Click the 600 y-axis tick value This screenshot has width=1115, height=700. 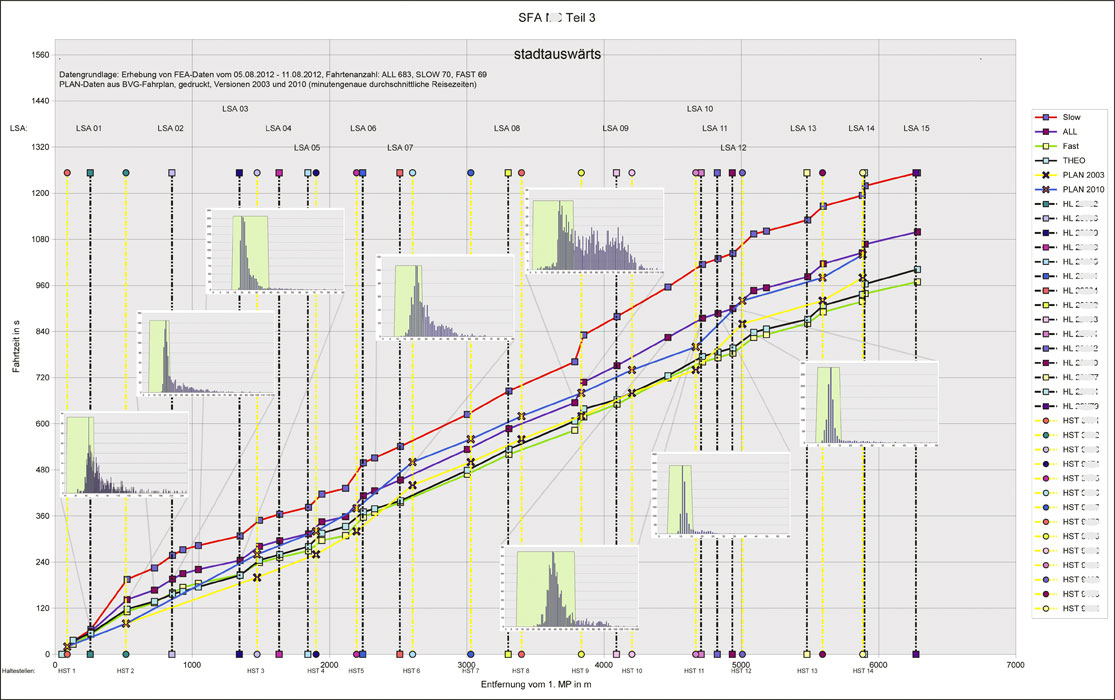pos(43,424)
